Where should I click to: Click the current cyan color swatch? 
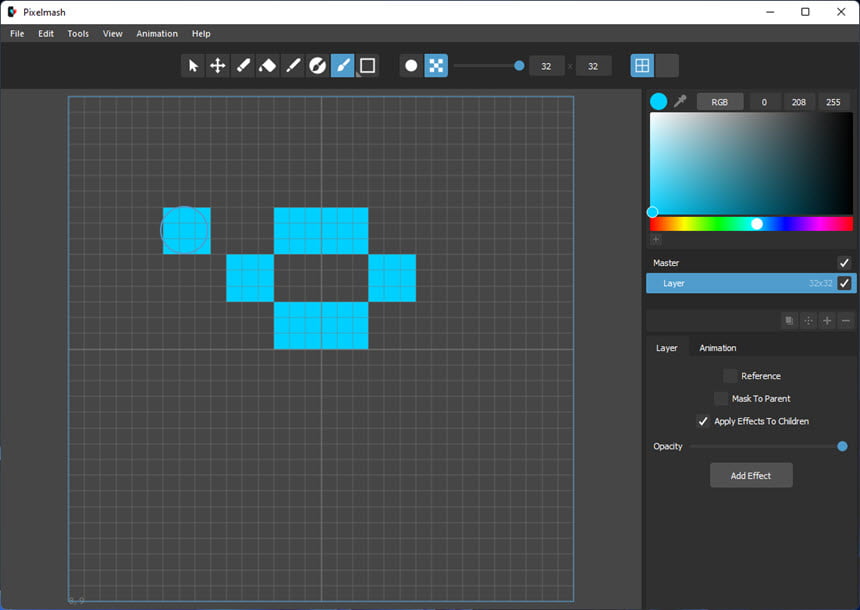[659, 101]
